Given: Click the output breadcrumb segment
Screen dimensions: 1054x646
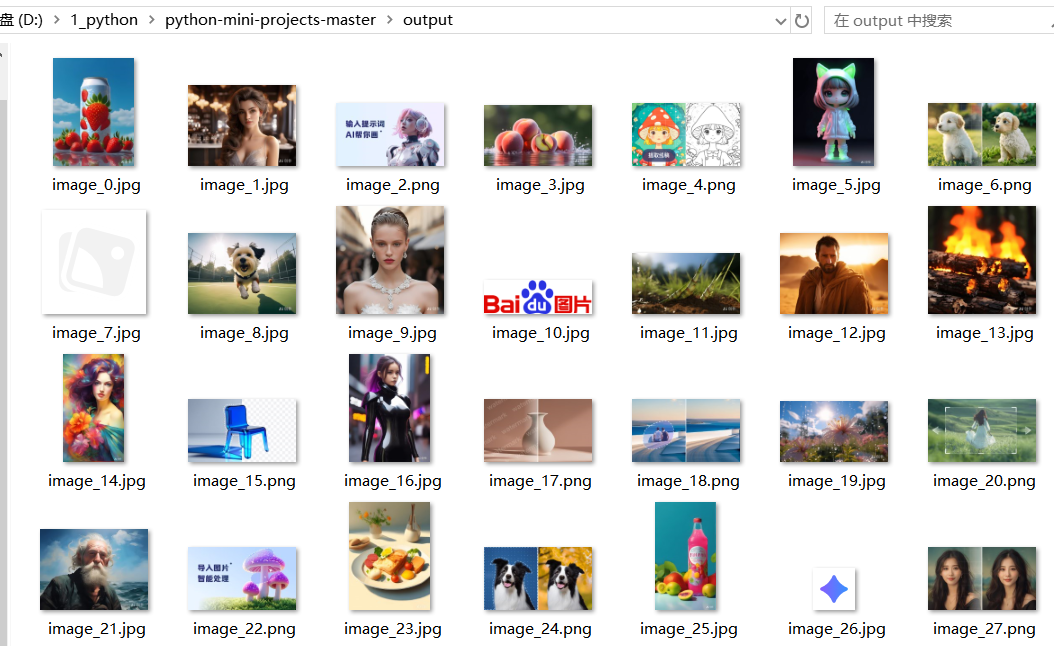Looking at the screenshot, I should point(428,20).
